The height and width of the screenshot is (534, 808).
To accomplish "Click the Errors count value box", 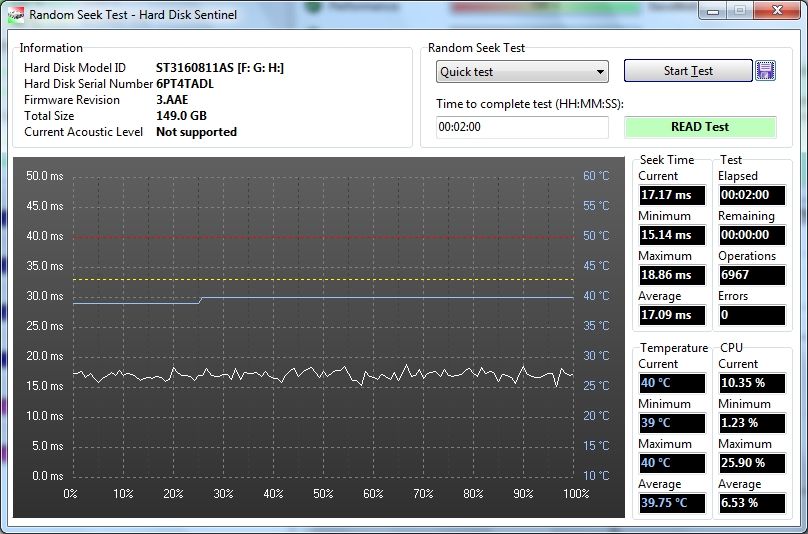I will (x=751, y=315).
